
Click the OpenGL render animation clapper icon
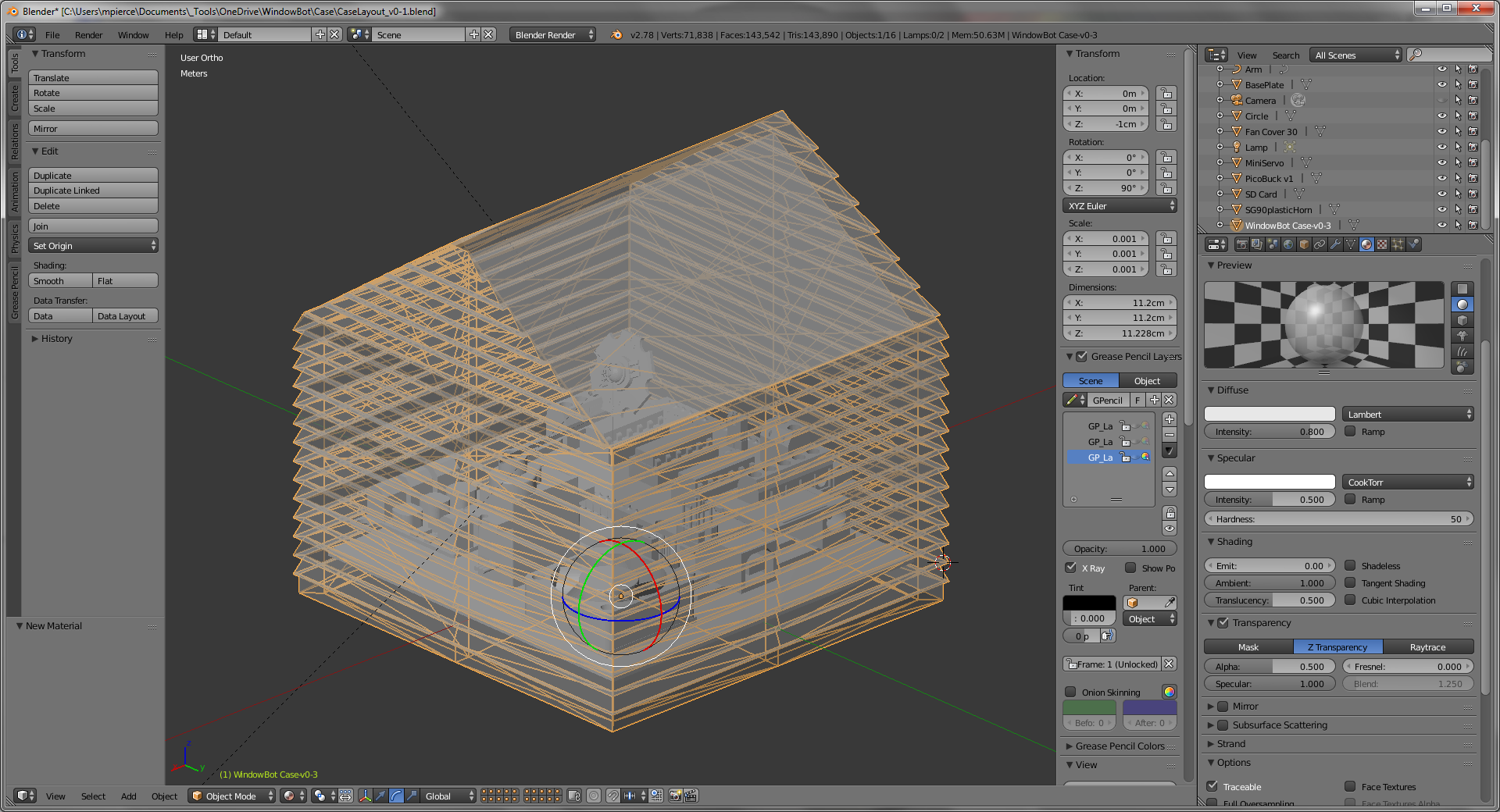(691, 796)
